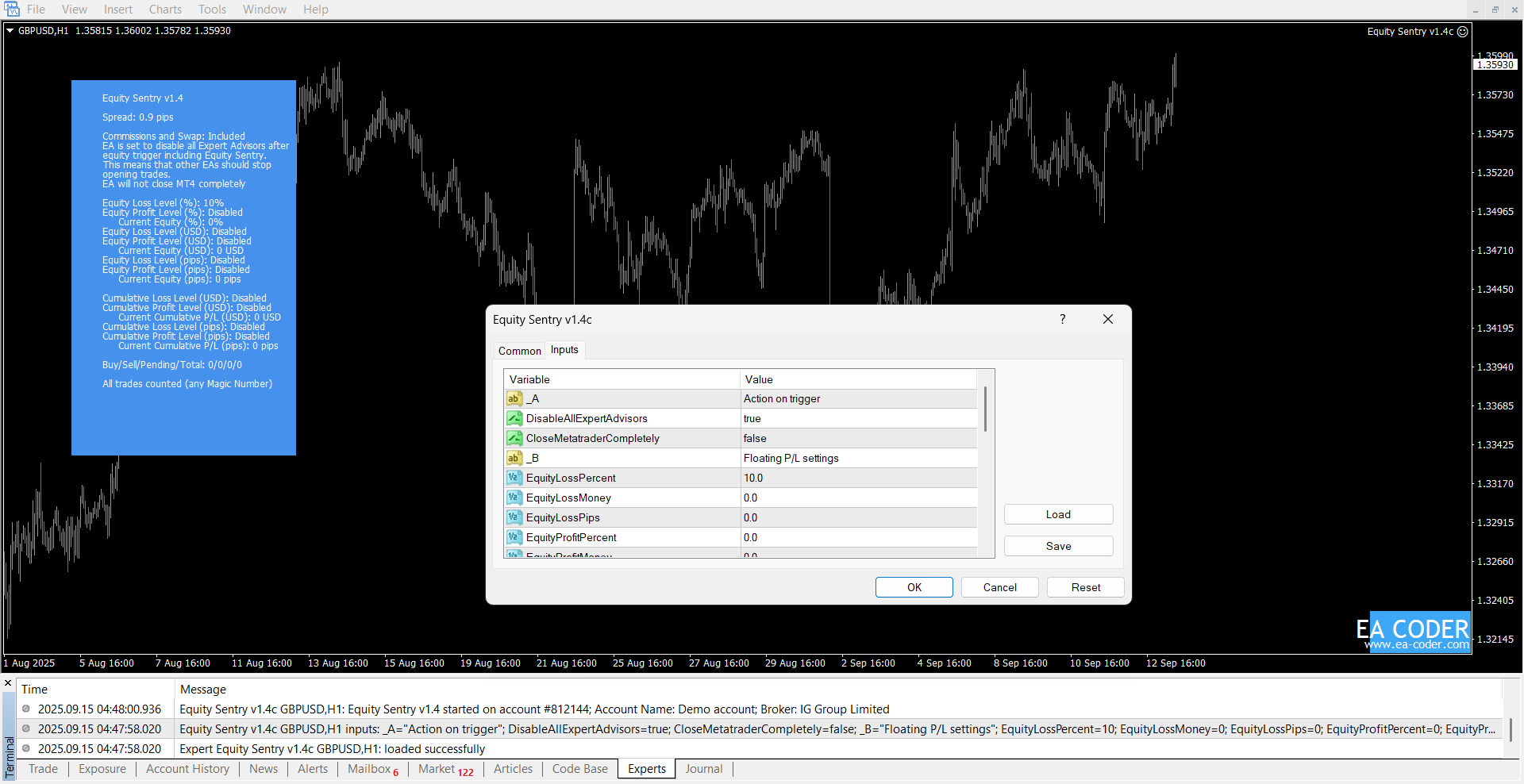Switch to the Common tab

click(x=519, y=351)
